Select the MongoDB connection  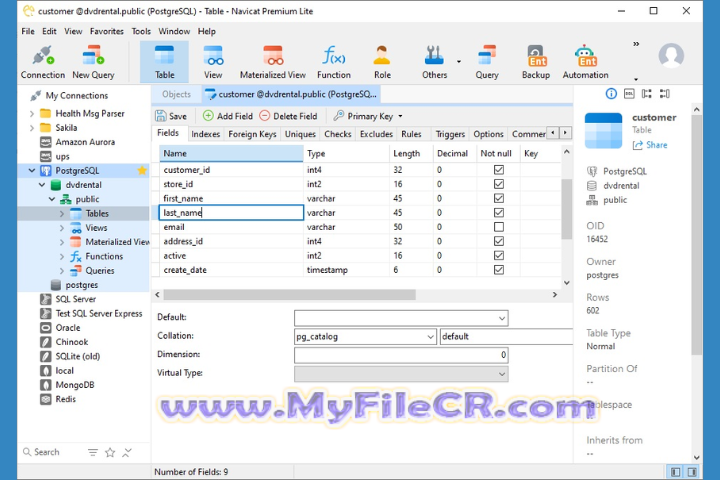pyautogui.click(x=74, y=385)
